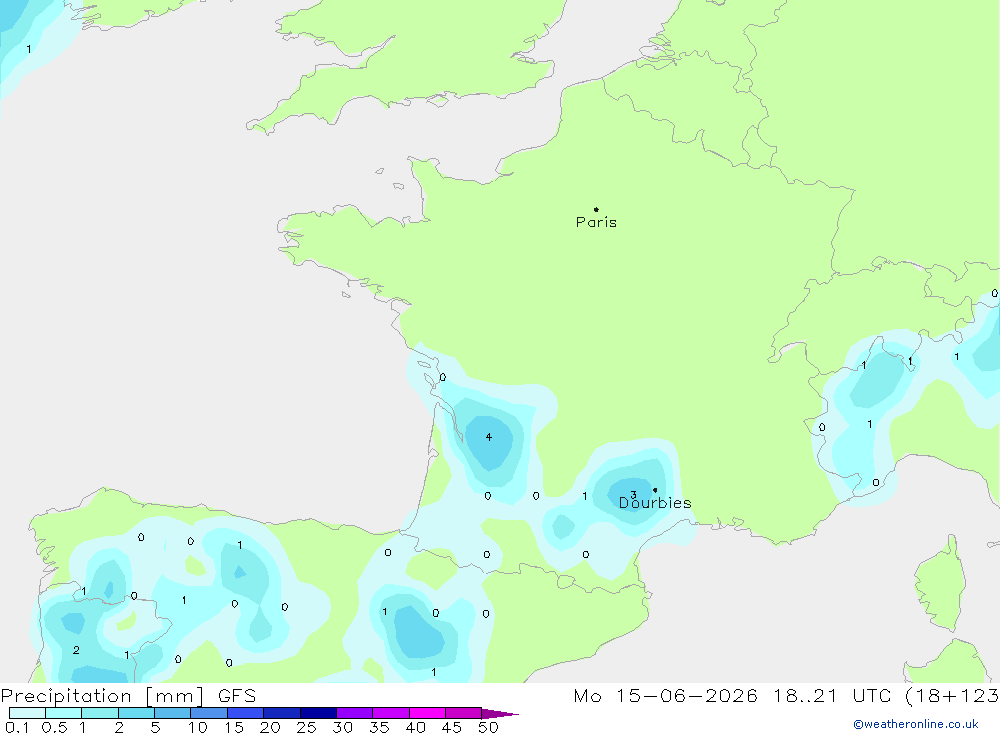Click the legend label '50'

488,727
